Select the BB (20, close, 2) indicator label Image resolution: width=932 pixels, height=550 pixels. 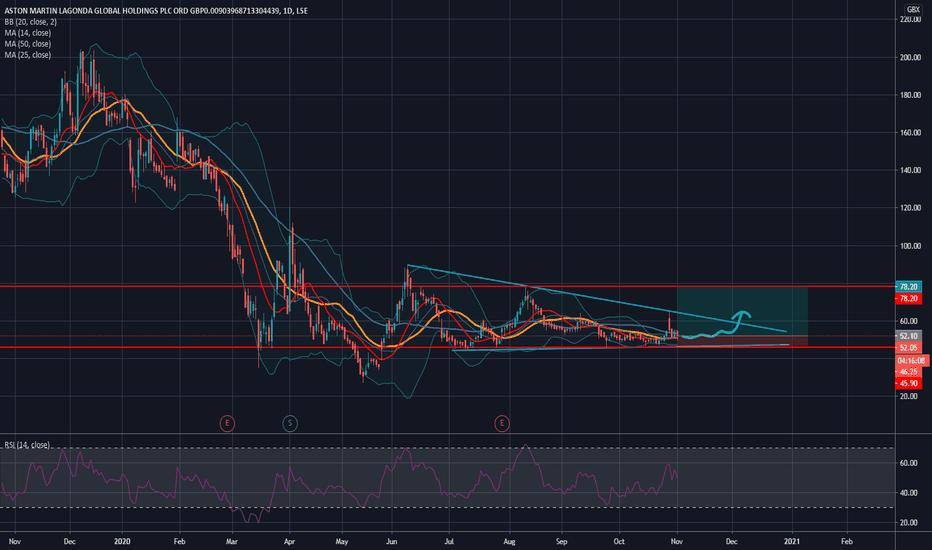31,22
